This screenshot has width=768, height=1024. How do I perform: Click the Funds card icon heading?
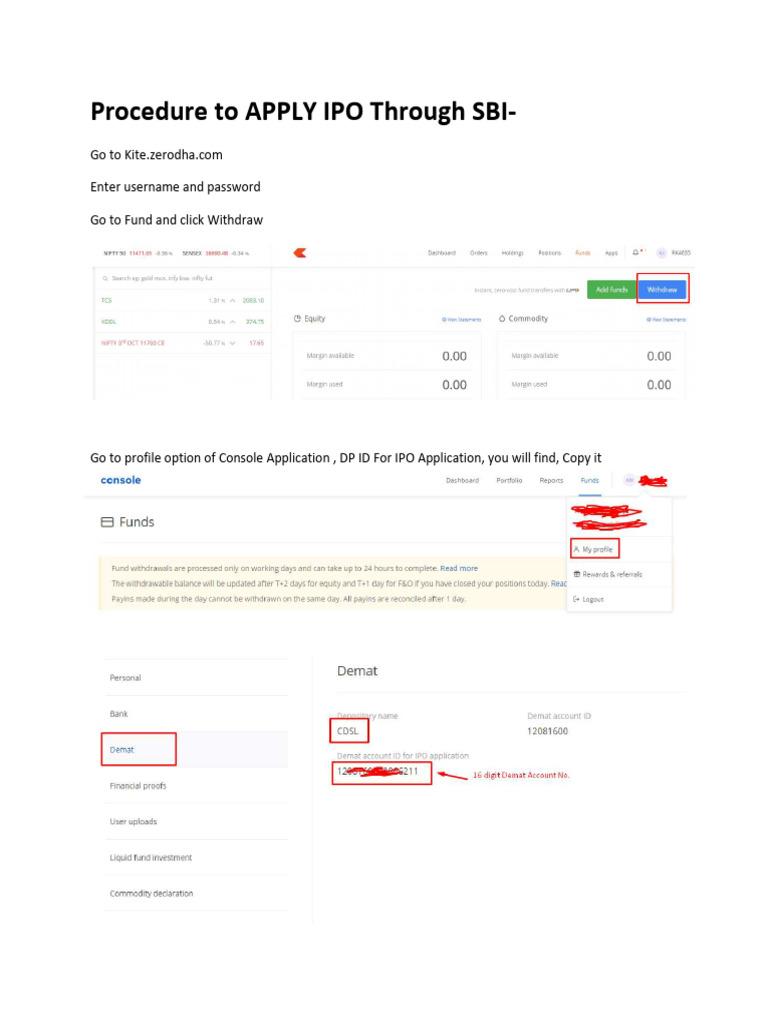107,522
